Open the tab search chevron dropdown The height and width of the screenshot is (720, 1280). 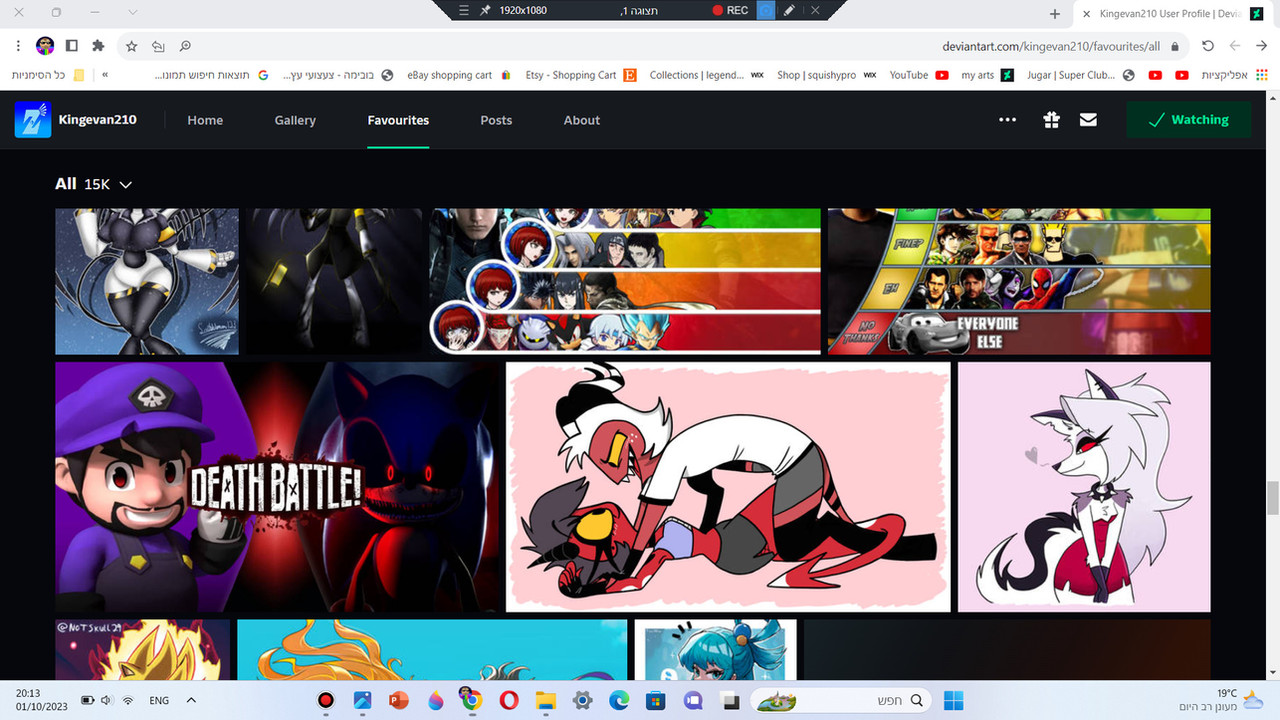[133, 13]
